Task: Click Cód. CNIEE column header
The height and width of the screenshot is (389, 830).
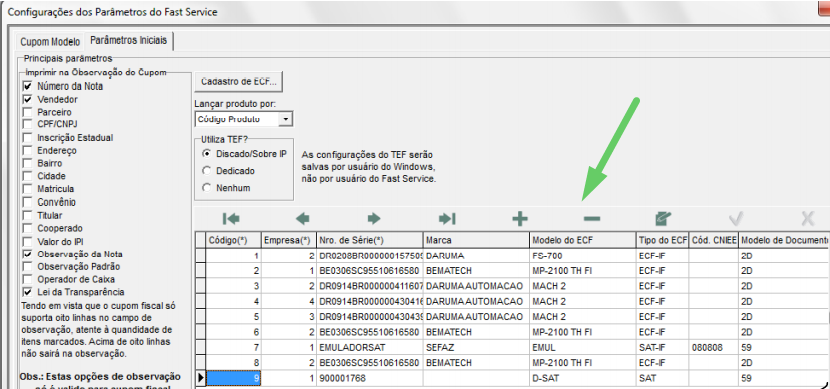Action: tap(714, 240)
